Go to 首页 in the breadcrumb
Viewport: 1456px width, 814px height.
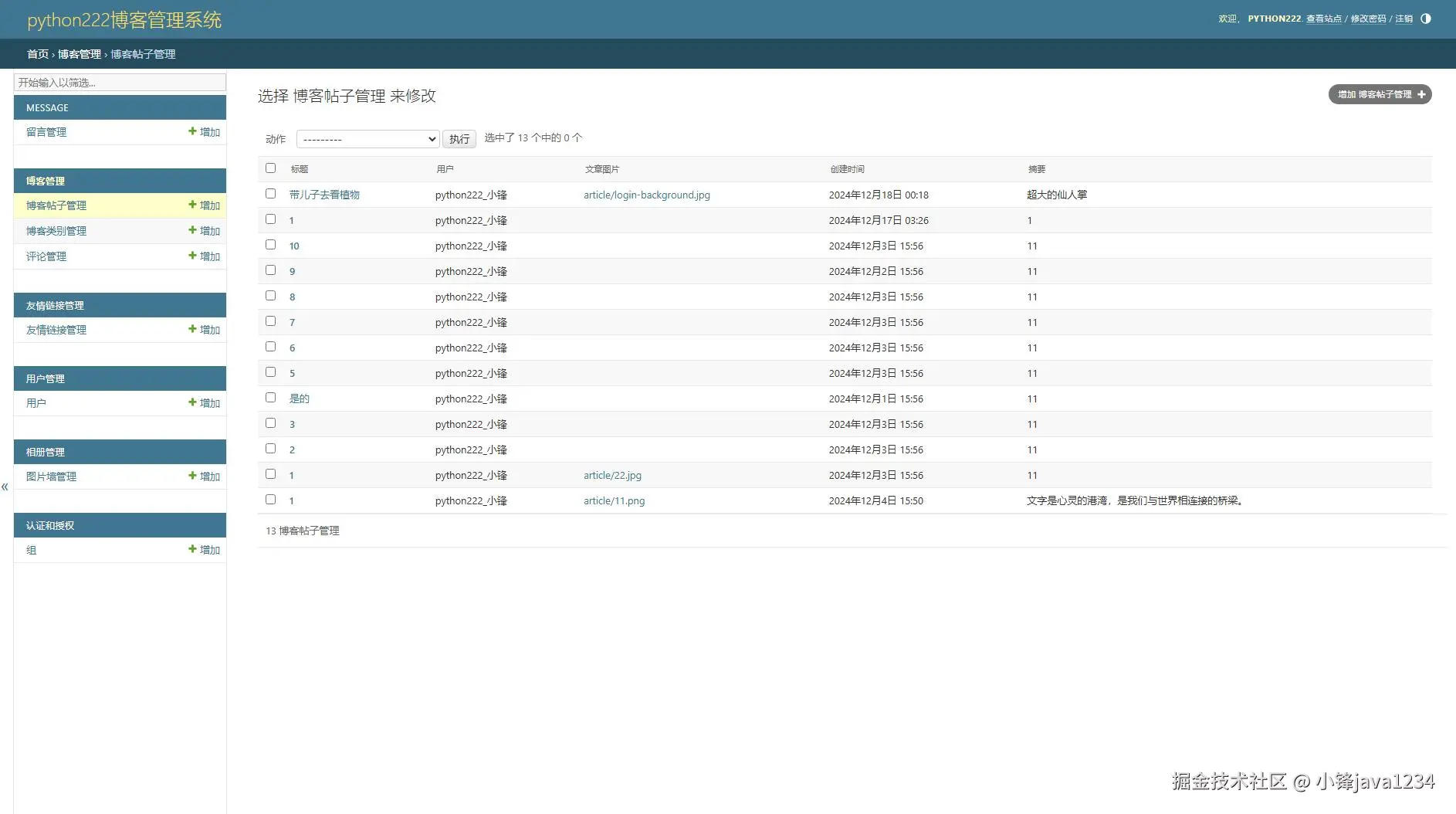click(x=38, y=54)
